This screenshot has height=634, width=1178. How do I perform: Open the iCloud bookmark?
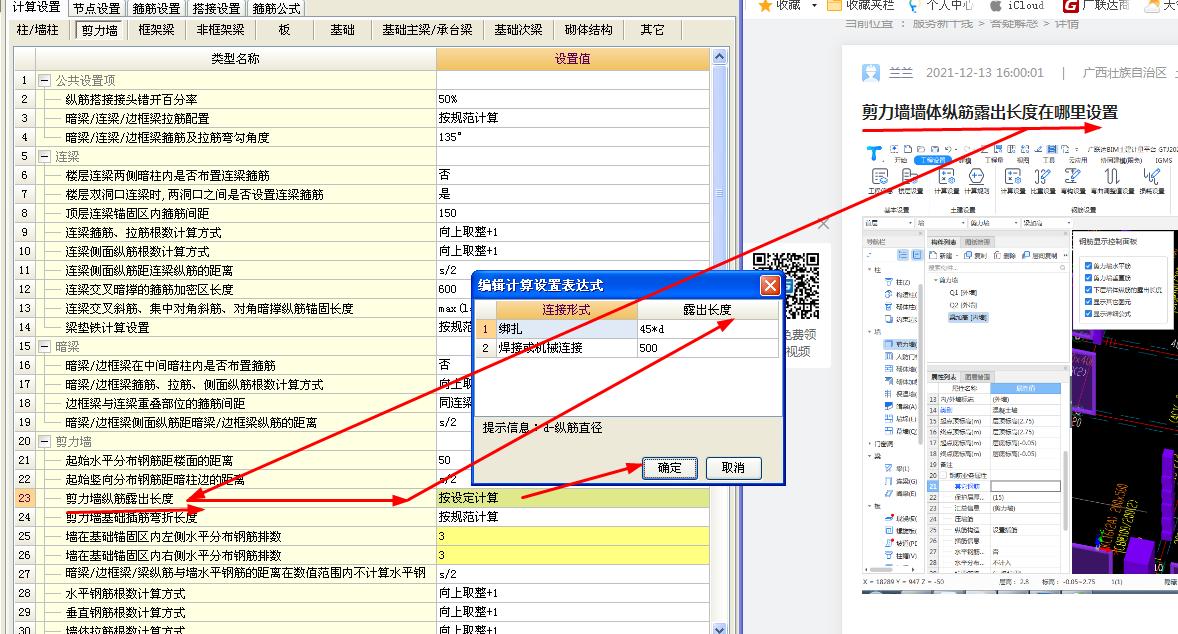(x=1017, y=5)
